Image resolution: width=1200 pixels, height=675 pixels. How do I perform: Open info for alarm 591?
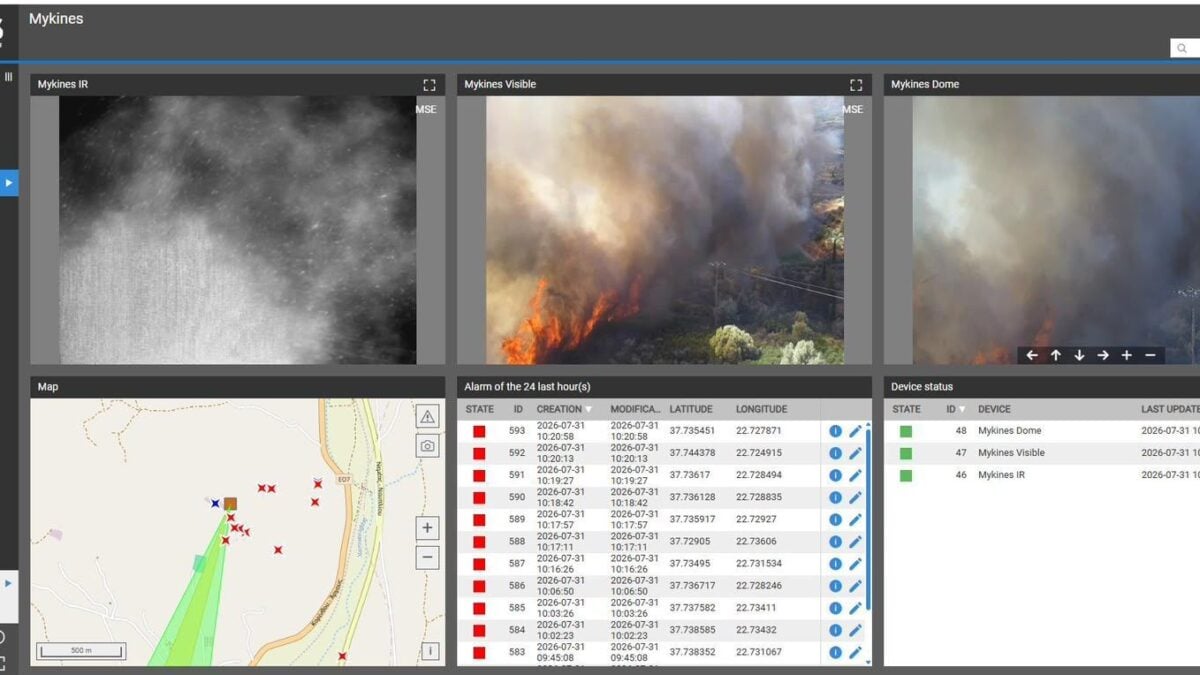[x=835, y=475]
